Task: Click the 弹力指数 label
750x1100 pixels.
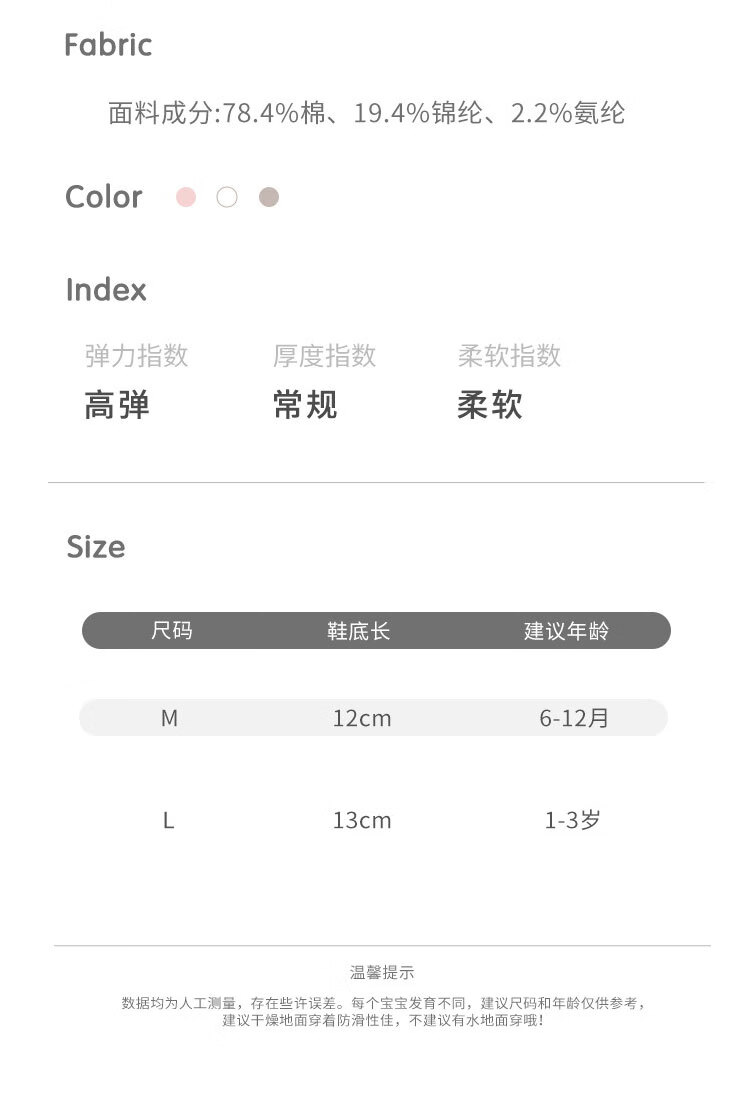Action: pyautogui.click(x=137, y=356)
